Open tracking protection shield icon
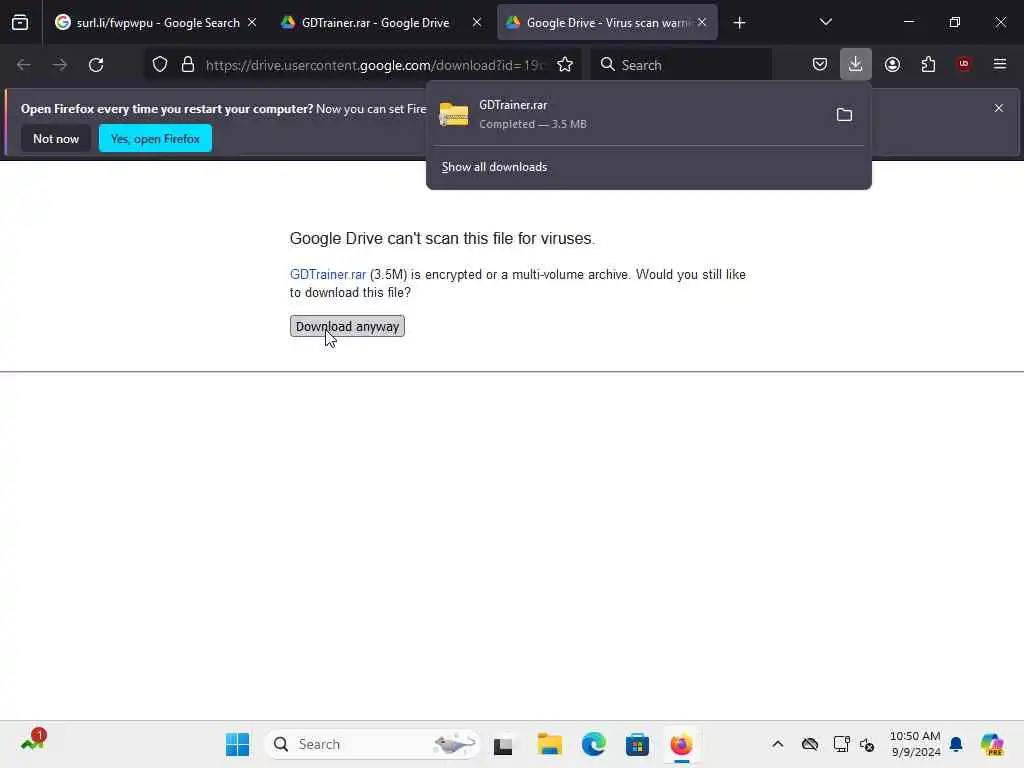 pos(160,65)
